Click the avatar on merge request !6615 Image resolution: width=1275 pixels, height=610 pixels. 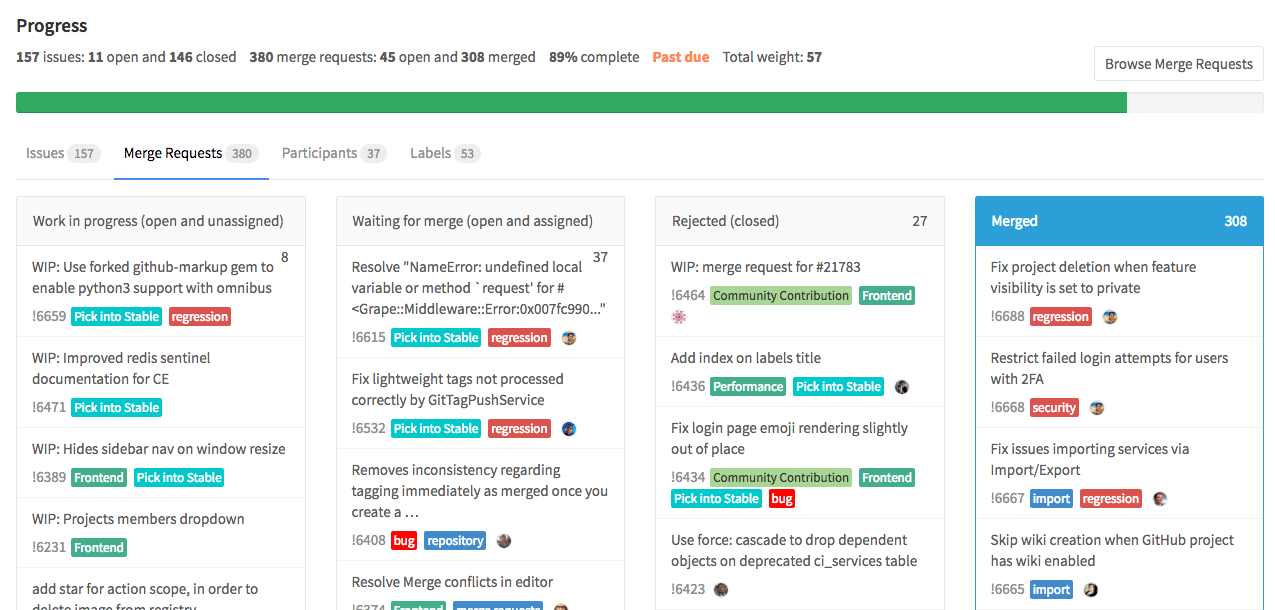click(x=569, y=337)
